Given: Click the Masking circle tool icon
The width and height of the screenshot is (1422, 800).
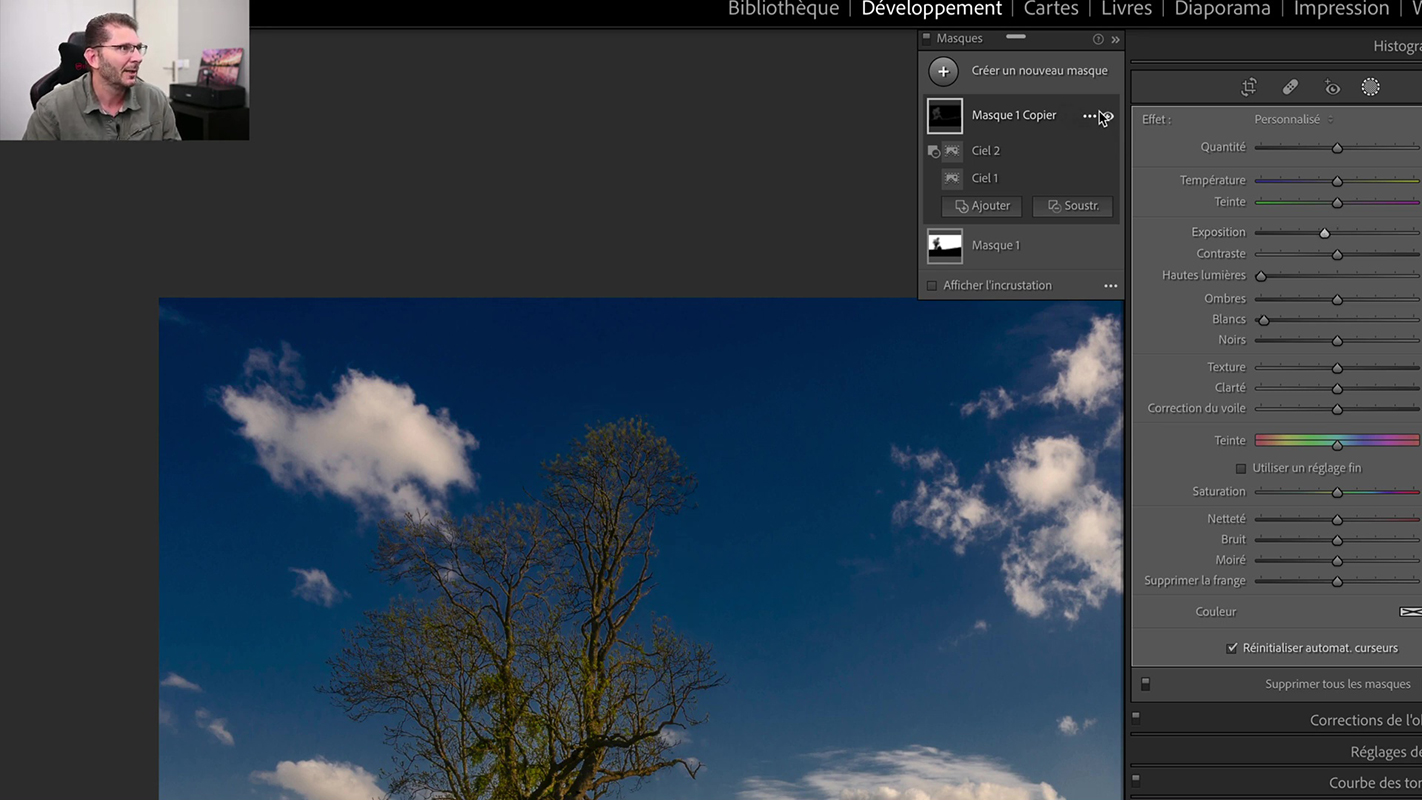Looking at the screenshot, I should pos(1370,87).
